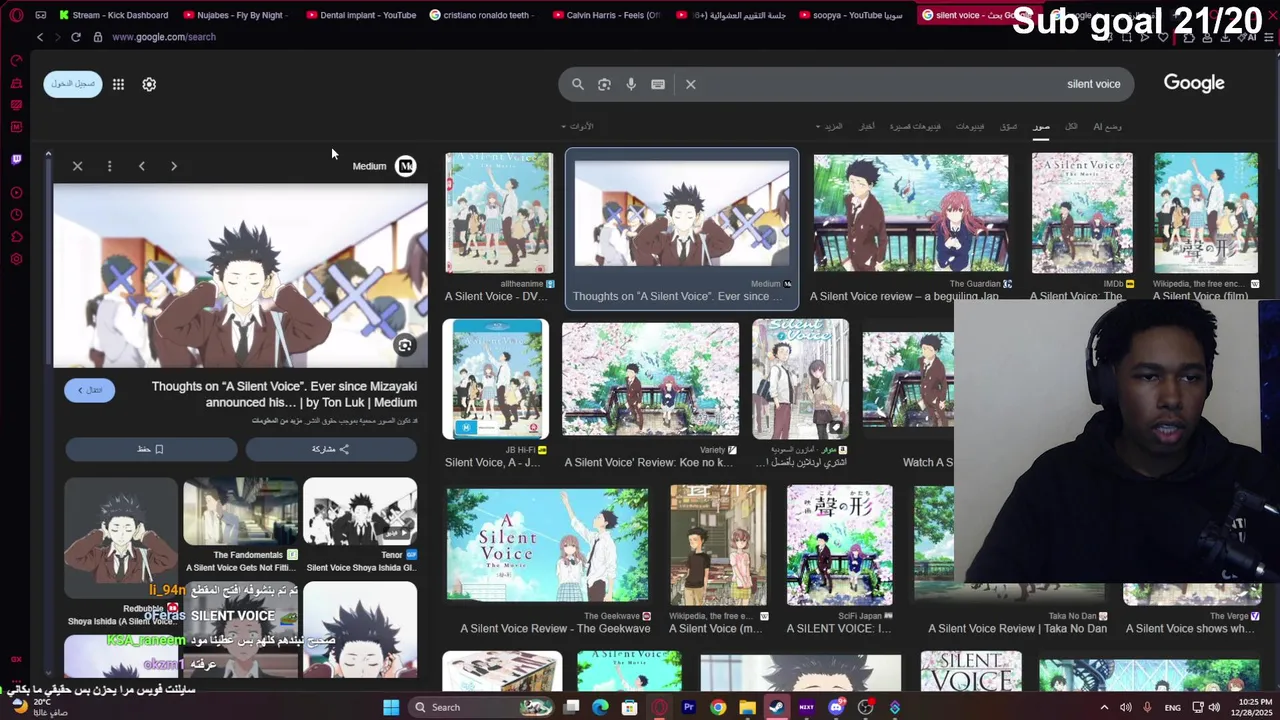The image size is (1280, 720).
Task: Open the IMDb A Silent Voice thumbnail
Action: 1082,213
